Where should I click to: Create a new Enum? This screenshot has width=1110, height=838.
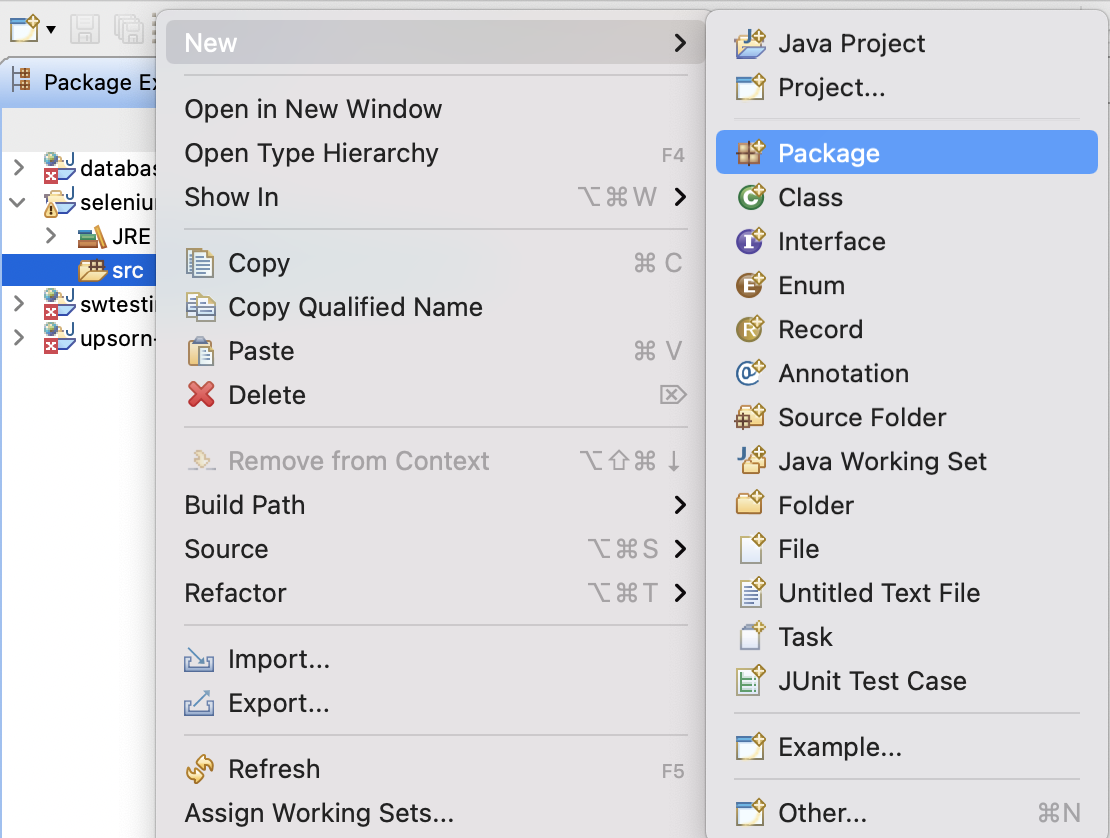coord(812,285)
